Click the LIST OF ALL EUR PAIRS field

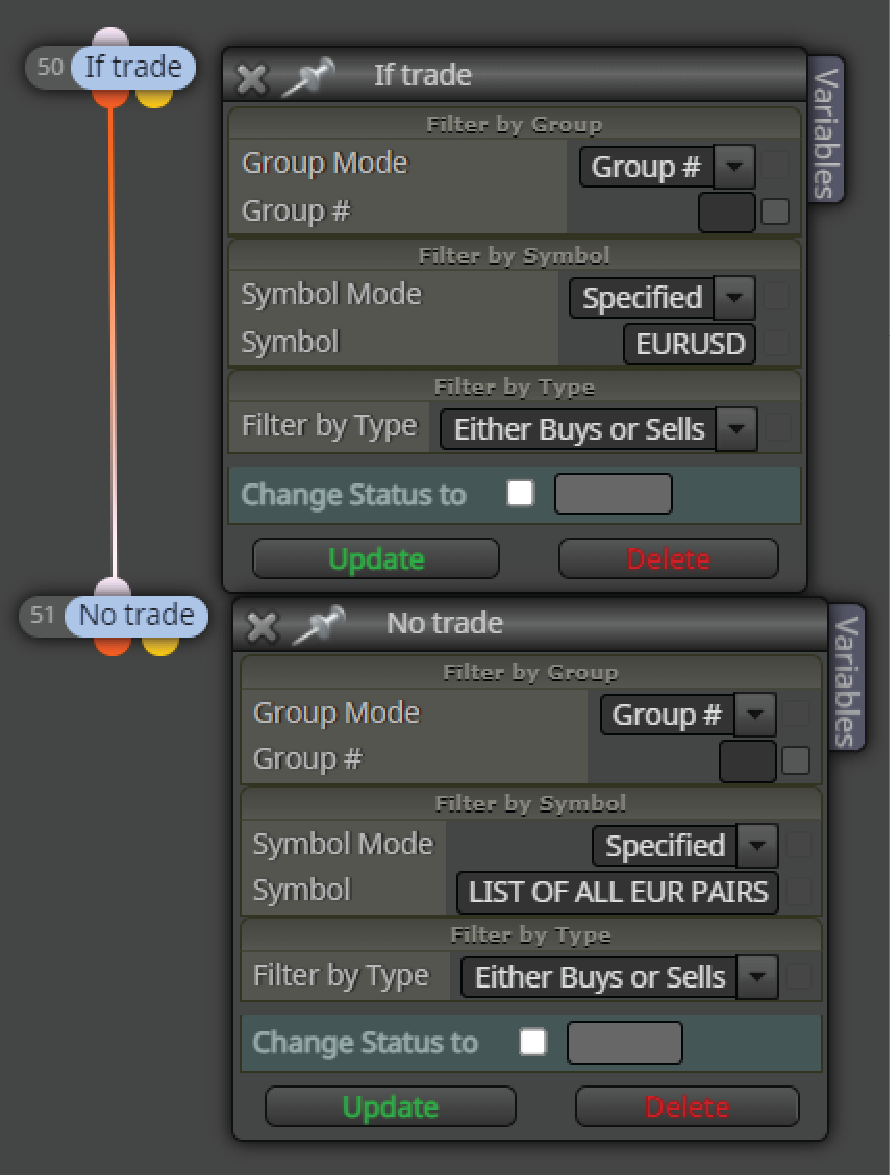(617, 892)
